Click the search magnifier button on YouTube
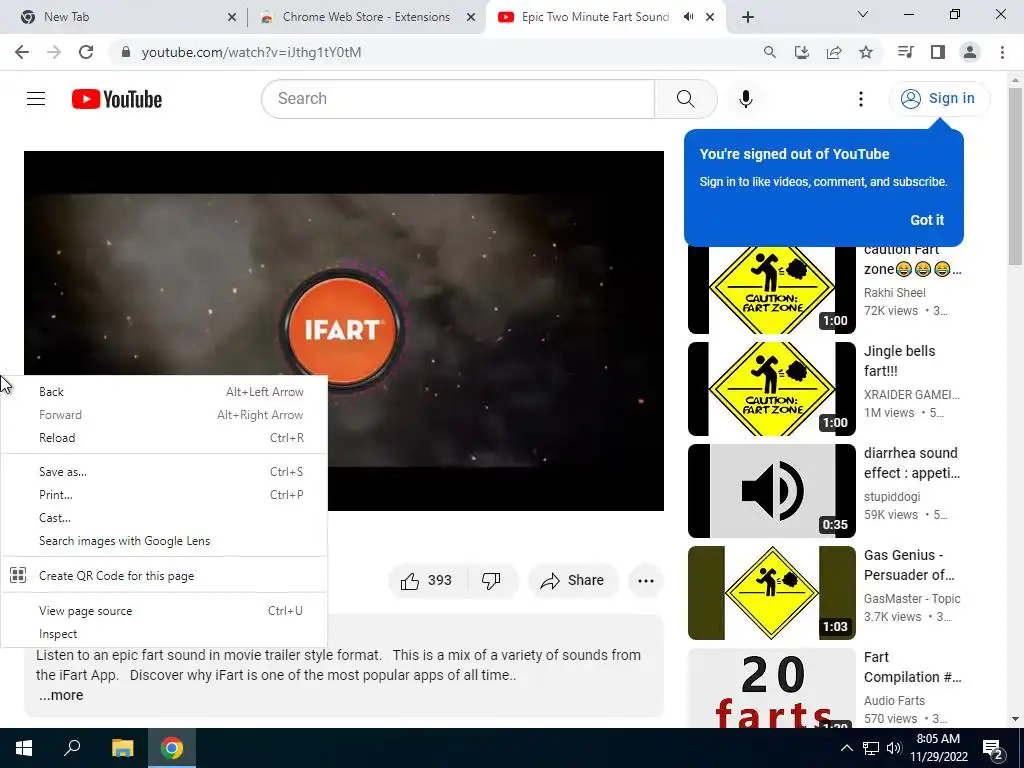1024x768 pixels. tap(686, 99)
